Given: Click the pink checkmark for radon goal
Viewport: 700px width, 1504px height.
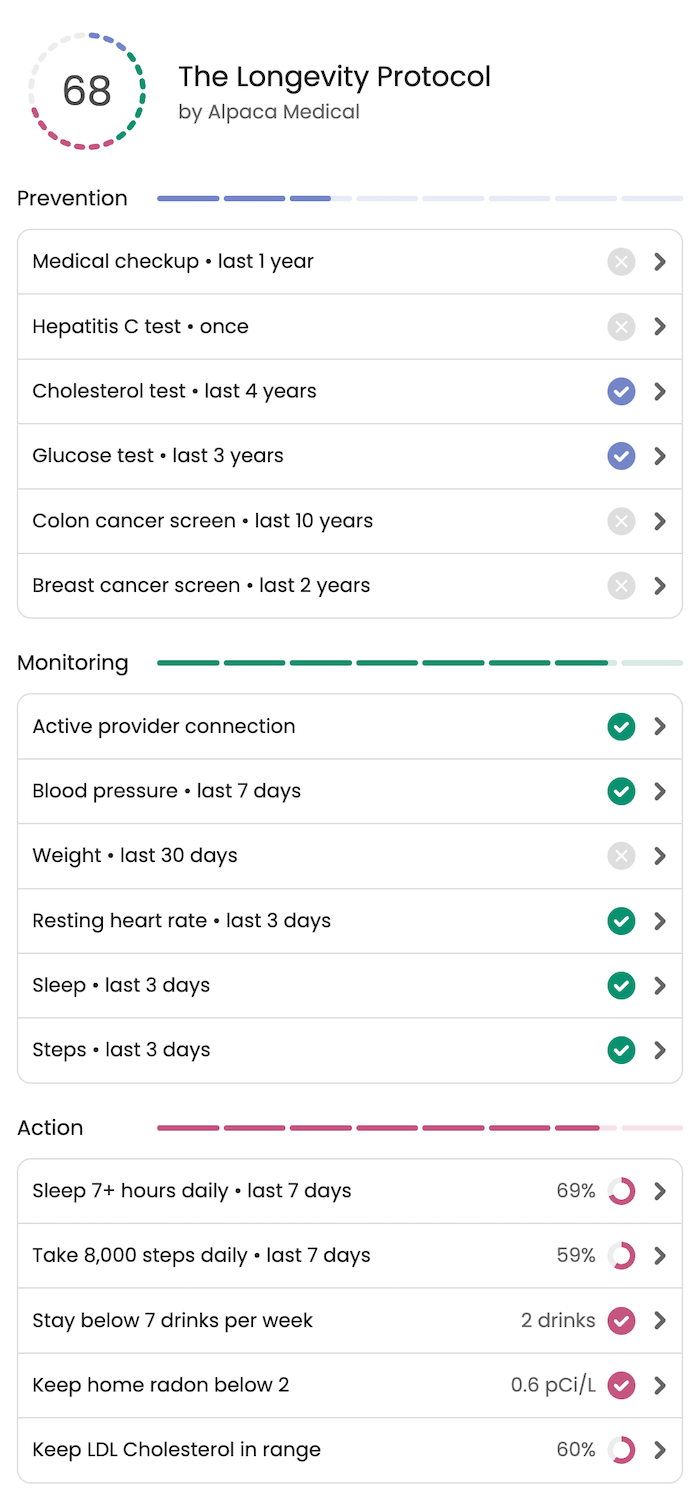Looking at the screenshot, I should pyautogui.click(x=621, y=1385).
